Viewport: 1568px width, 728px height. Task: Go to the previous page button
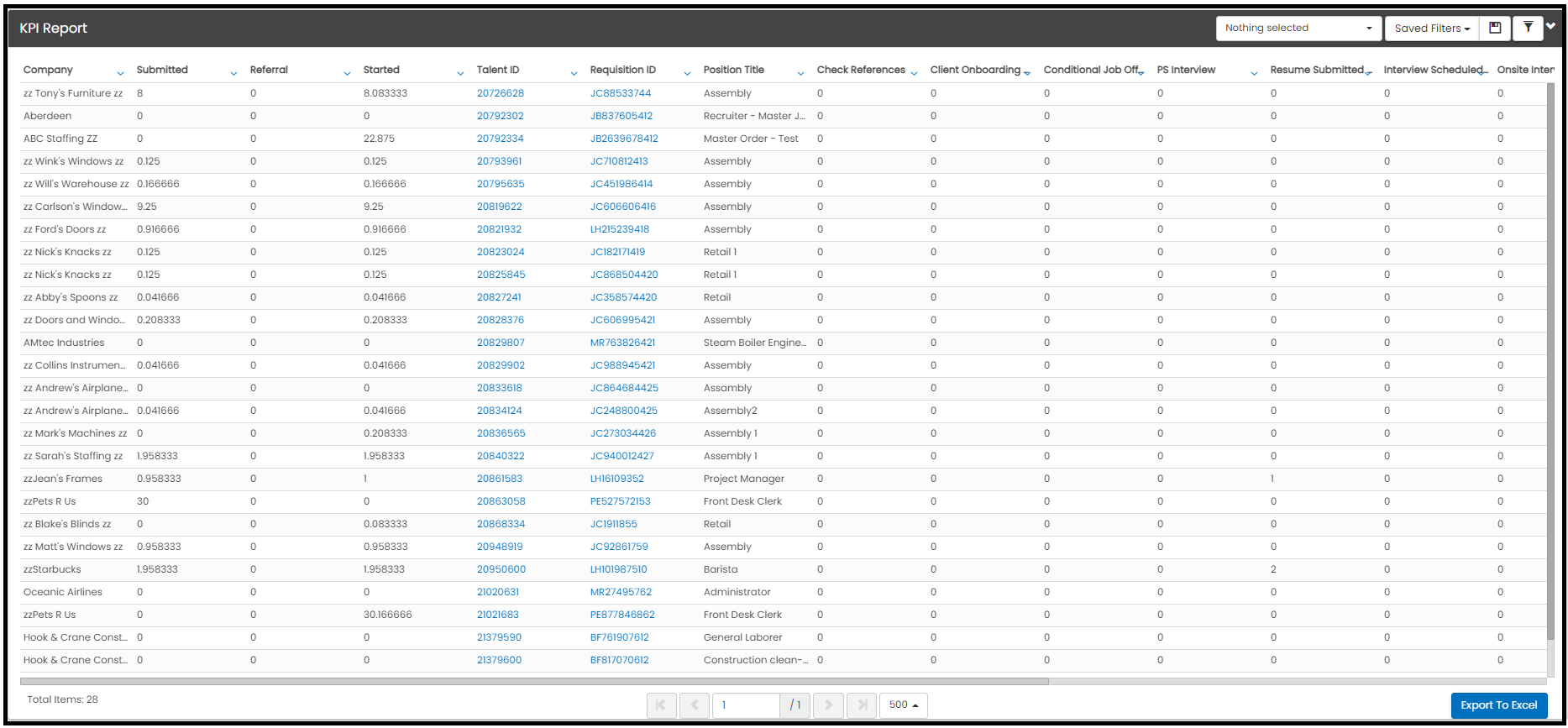tap(694, 704)
